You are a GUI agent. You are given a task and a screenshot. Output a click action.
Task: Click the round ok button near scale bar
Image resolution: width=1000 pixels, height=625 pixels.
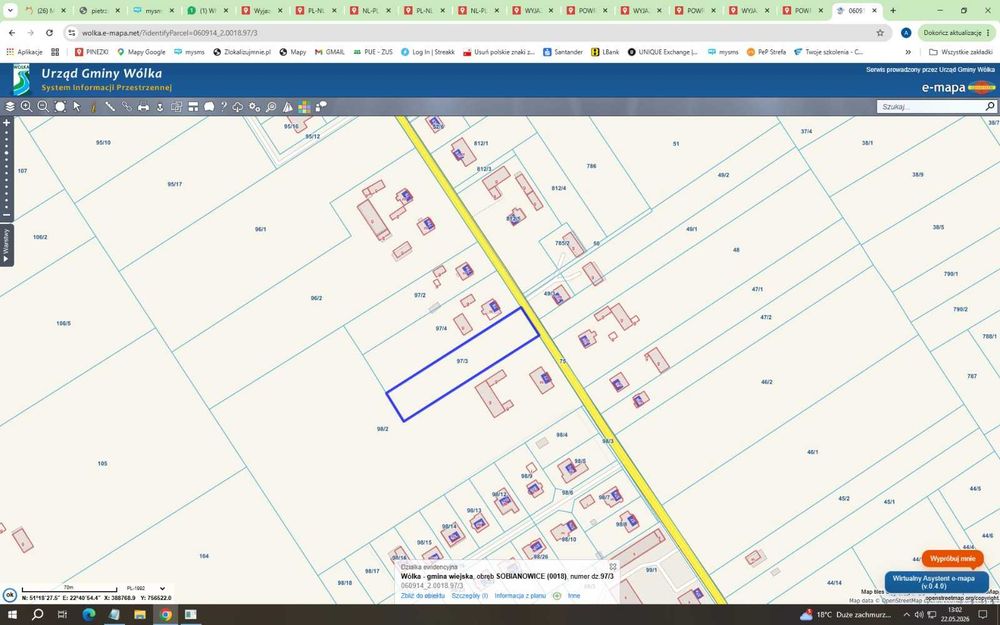(x=9, y=595)
